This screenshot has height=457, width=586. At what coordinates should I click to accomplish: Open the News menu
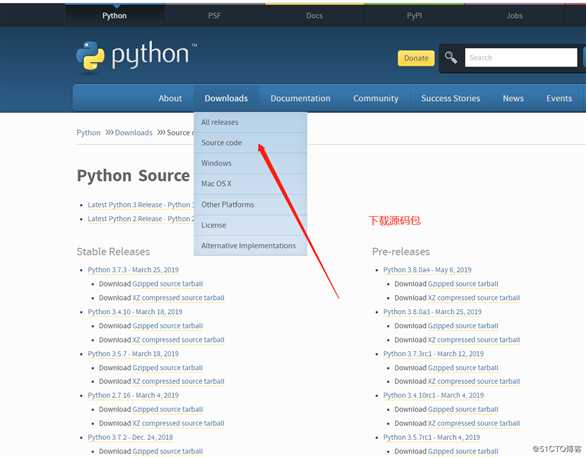coord(513,98)
